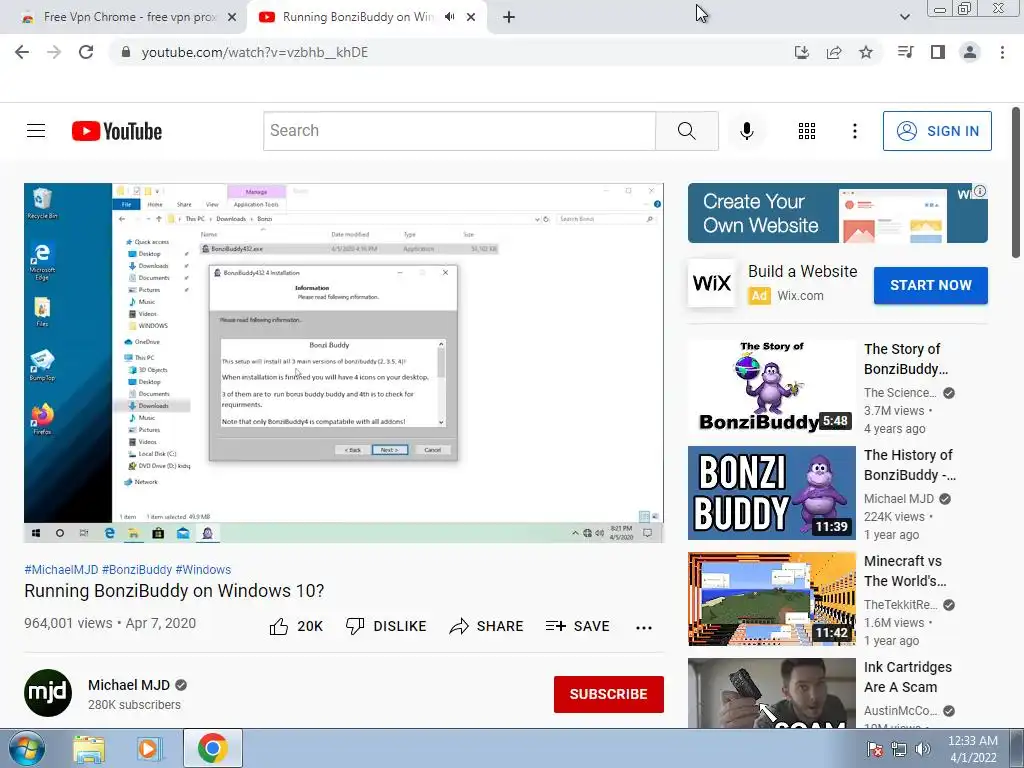The image size is (1024, 768).
Task: Open a new tab with the plus button
Action: 509,17
